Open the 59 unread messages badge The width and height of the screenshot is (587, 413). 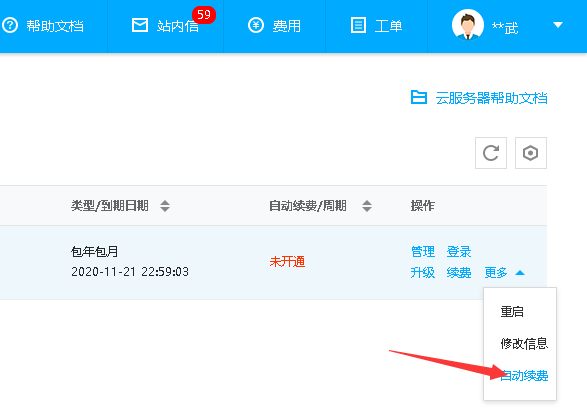[x=204, y=15]
